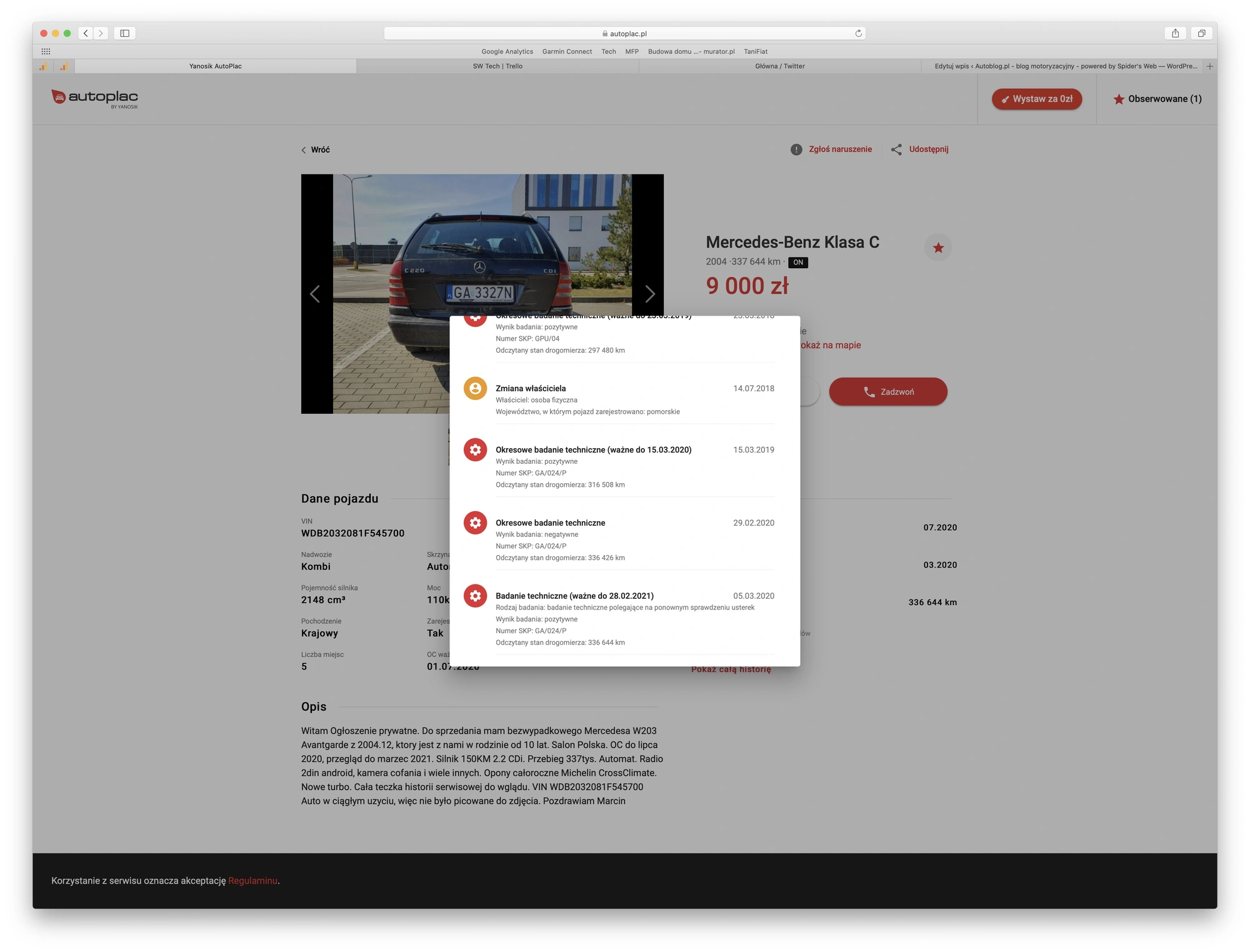Click the ON fuel badge
The image size is (1250, 952).
(x=798, y=263)
